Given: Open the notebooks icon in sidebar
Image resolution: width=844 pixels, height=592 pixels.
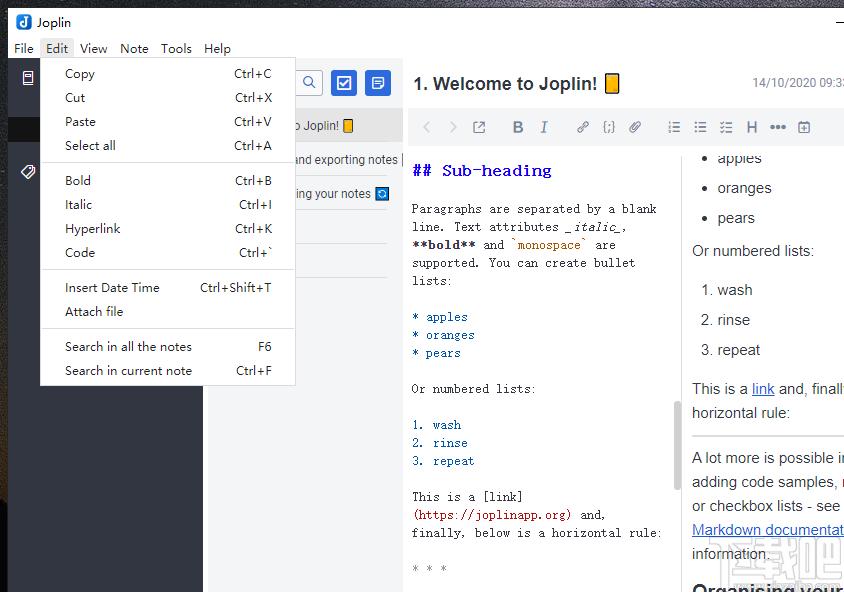Looking at the screenshot, I should (x=28, y=78).
